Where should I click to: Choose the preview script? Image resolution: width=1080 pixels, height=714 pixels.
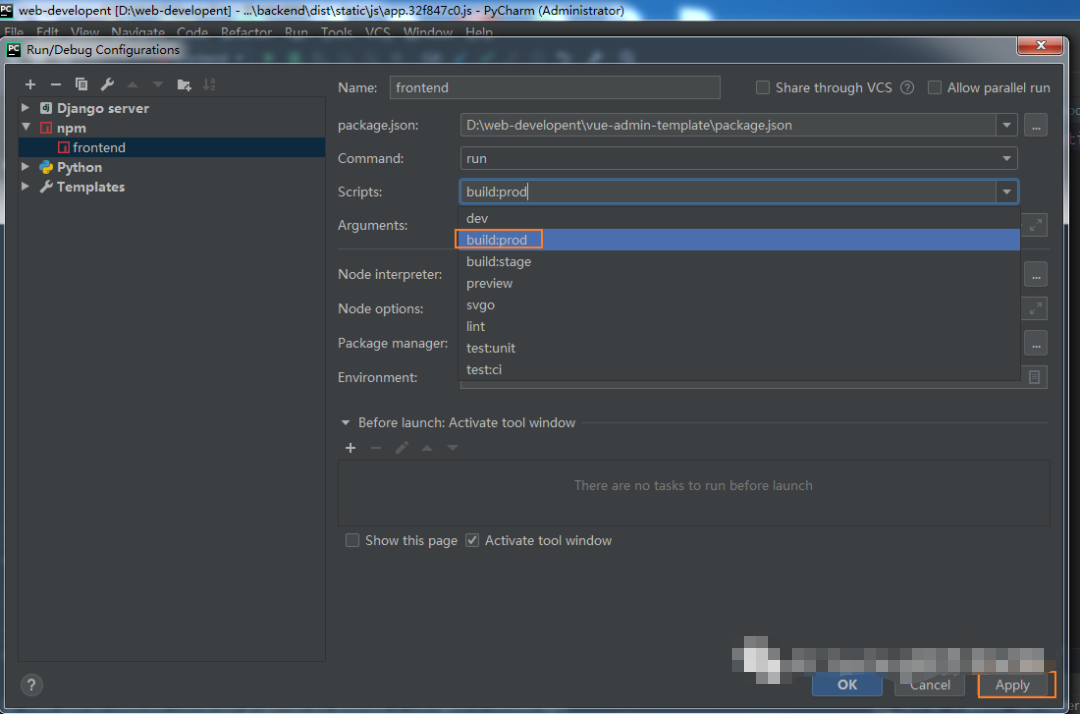(x=738, y=283)
